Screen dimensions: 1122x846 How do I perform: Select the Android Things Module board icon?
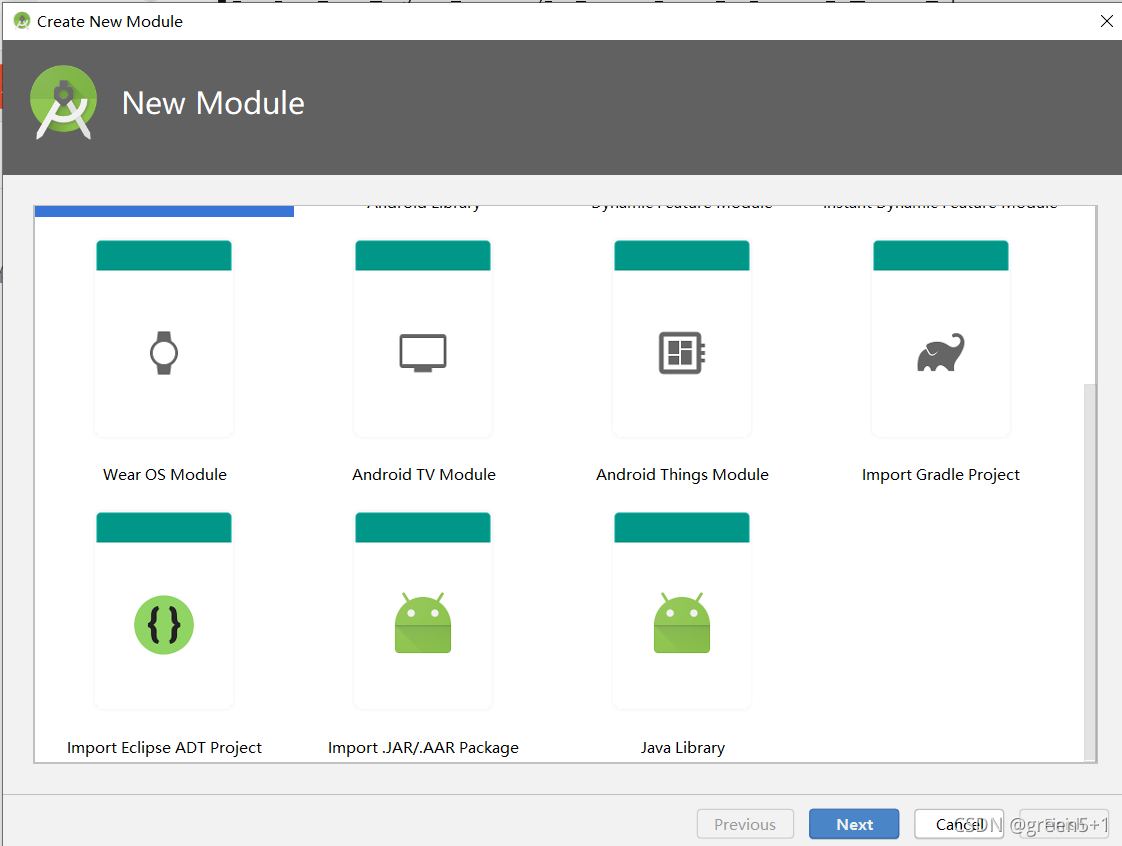click(682, 353)
